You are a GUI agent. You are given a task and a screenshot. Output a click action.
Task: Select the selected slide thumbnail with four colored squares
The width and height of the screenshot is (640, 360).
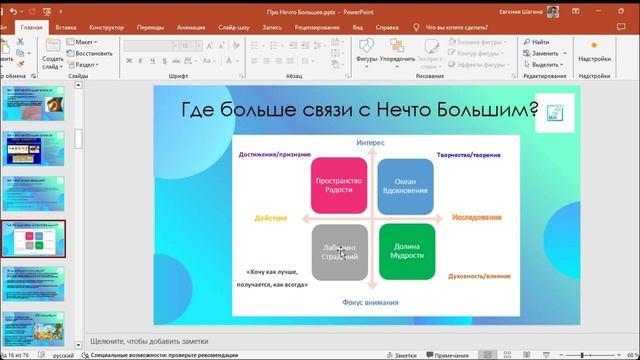tap(34, 239)
